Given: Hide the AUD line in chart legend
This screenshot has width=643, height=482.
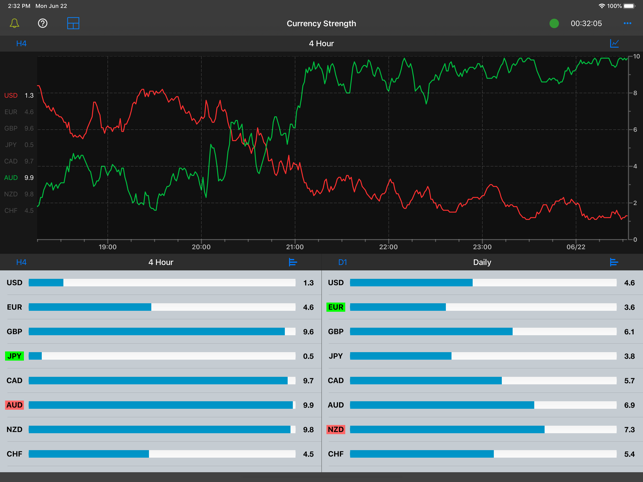Looking at the screenshot, I should [11, 178].
